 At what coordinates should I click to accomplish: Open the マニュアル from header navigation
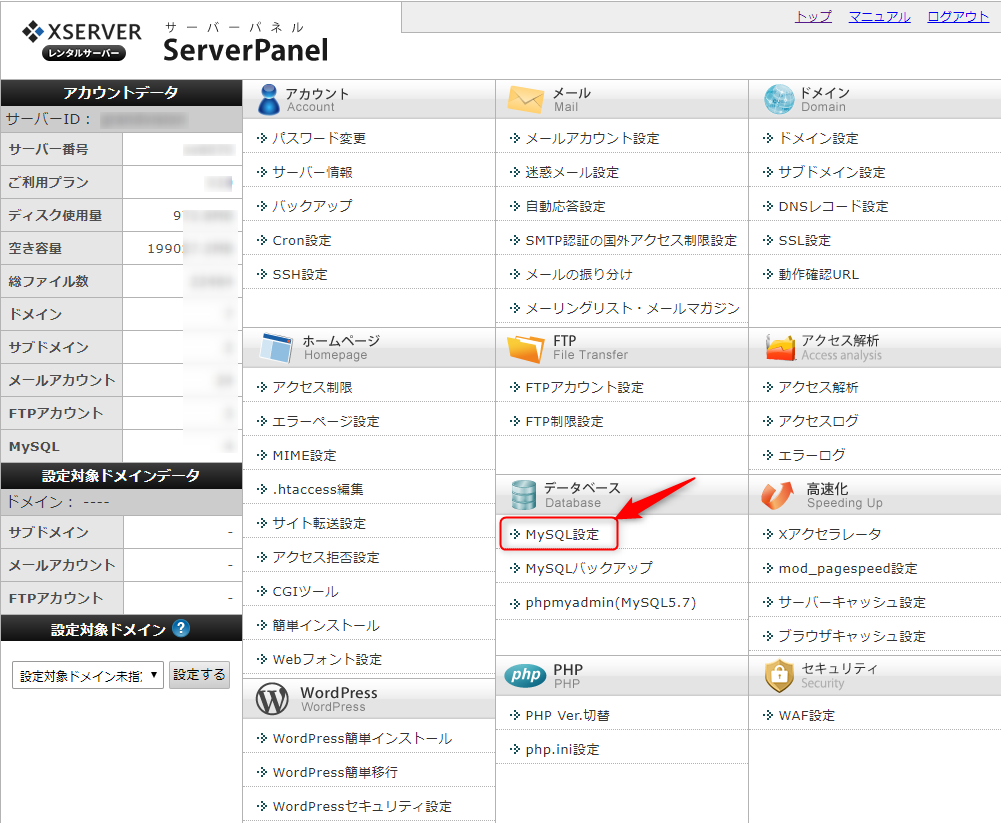point(878,16)
